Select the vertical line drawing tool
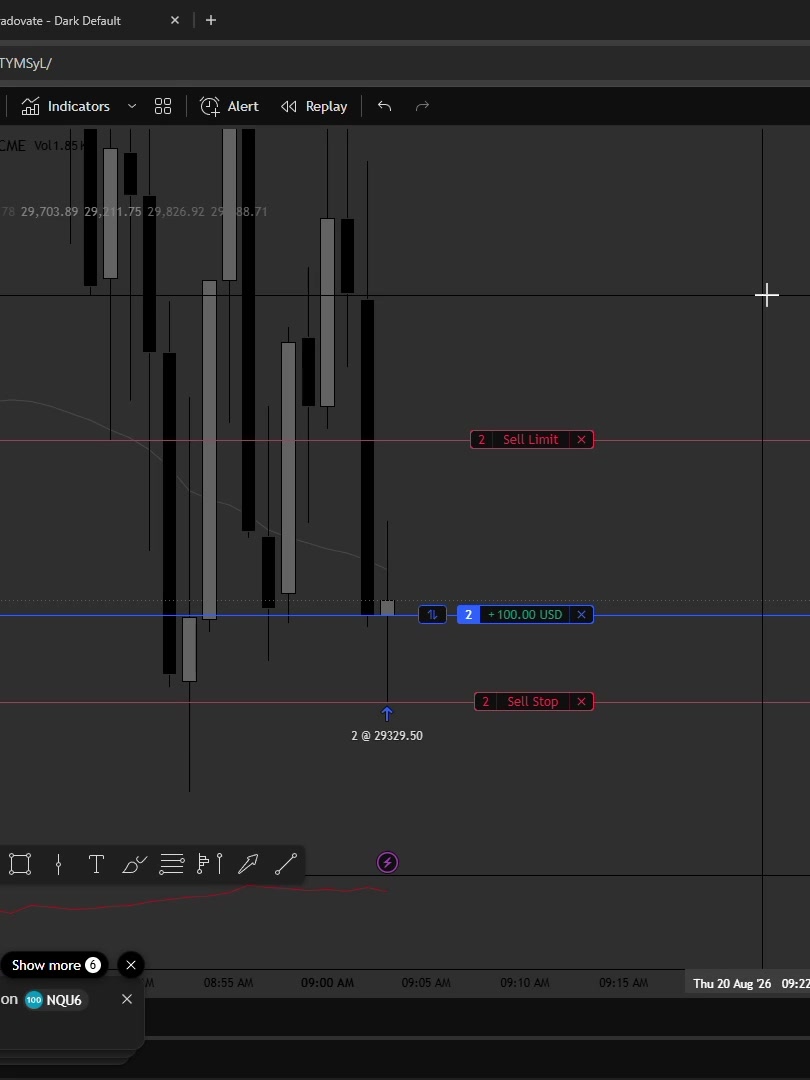This screenshot has width=810, height=1080. point(59,864)
